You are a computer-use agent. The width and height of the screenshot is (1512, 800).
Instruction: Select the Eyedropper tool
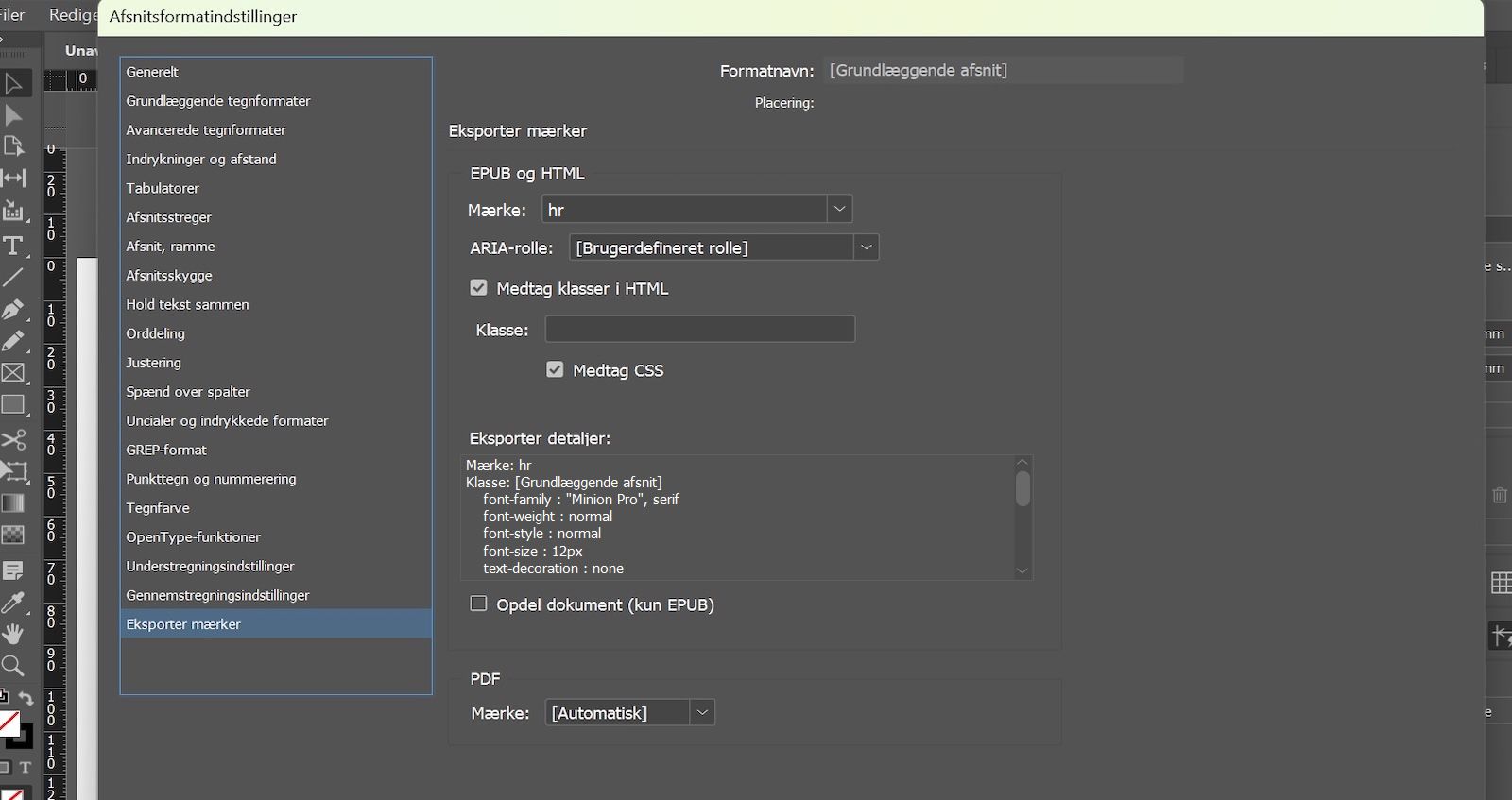click(13, 603)
